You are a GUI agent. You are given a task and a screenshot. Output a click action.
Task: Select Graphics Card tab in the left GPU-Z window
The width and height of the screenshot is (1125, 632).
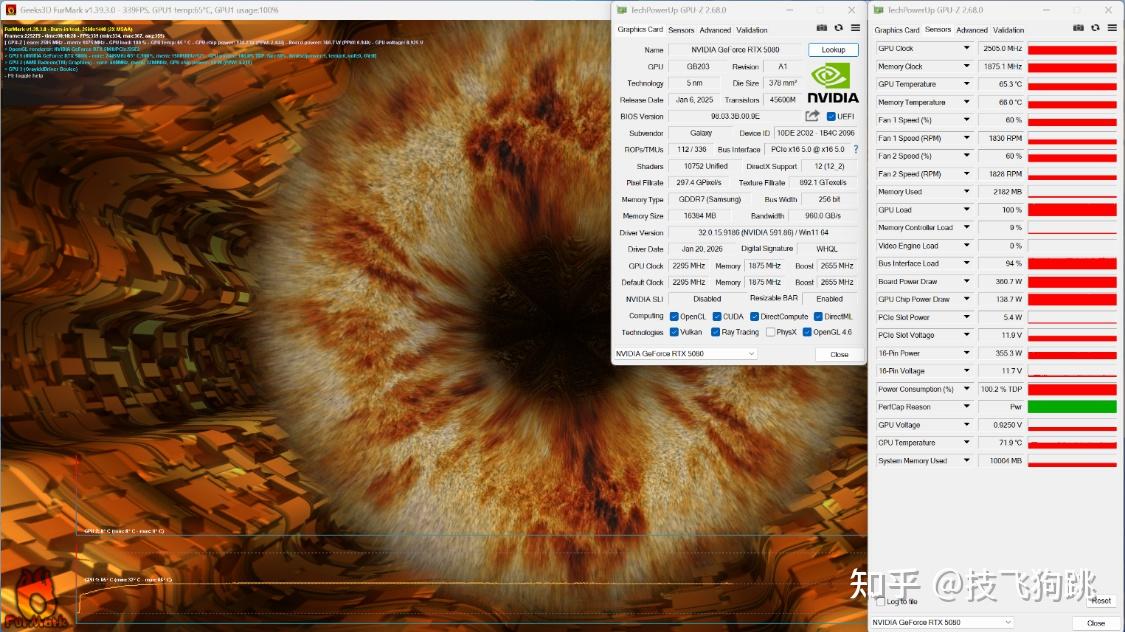click(640, 29)
